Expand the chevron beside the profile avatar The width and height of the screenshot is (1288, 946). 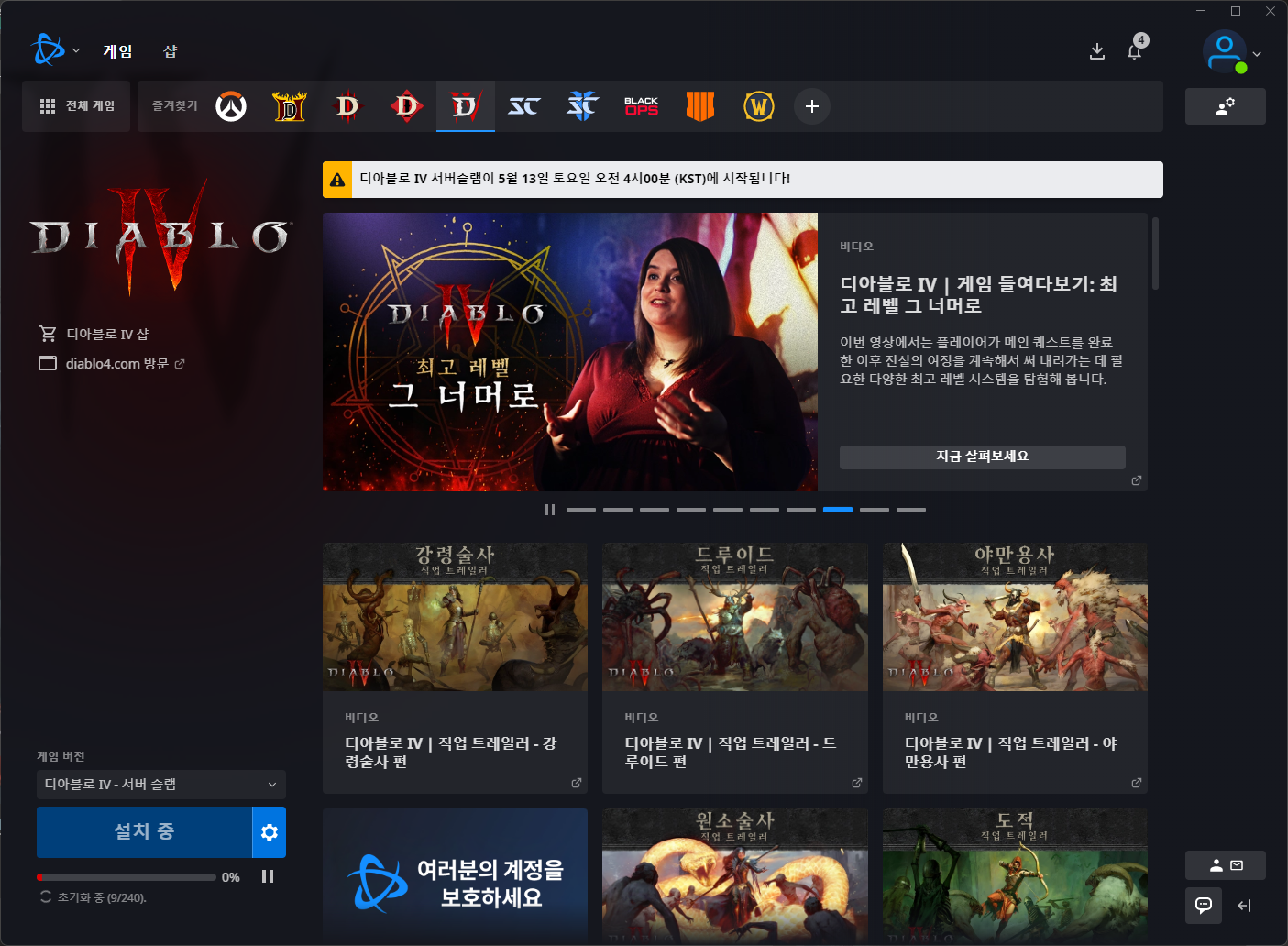(x=1257, y=54)
